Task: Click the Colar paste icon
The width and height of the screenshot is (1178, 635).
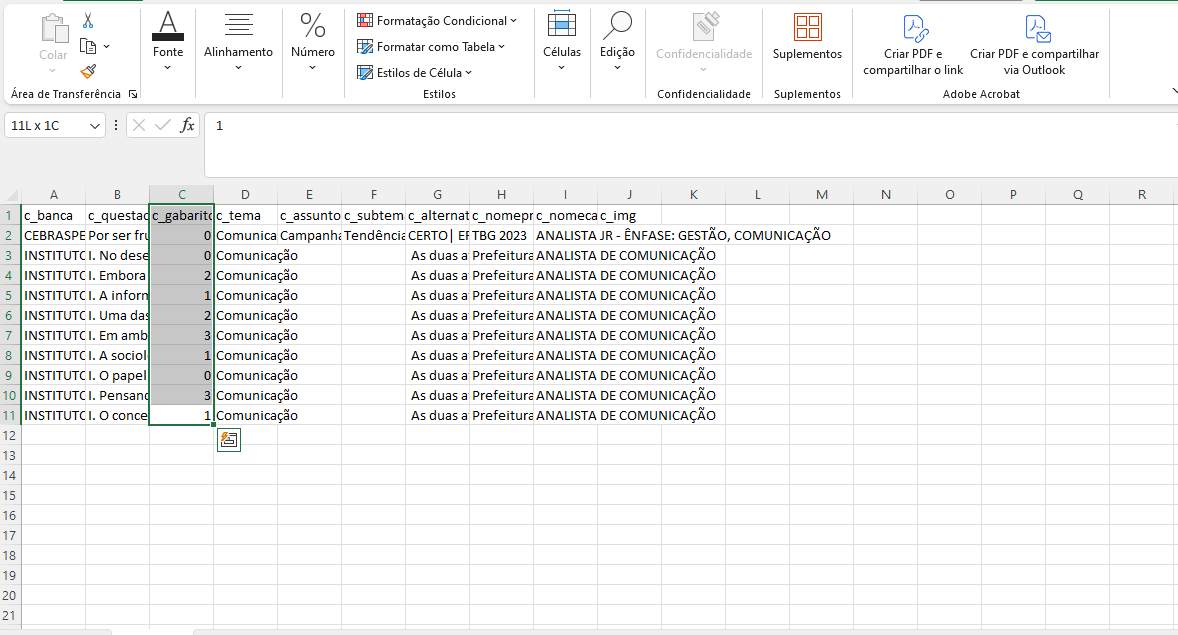Action: 53,29
